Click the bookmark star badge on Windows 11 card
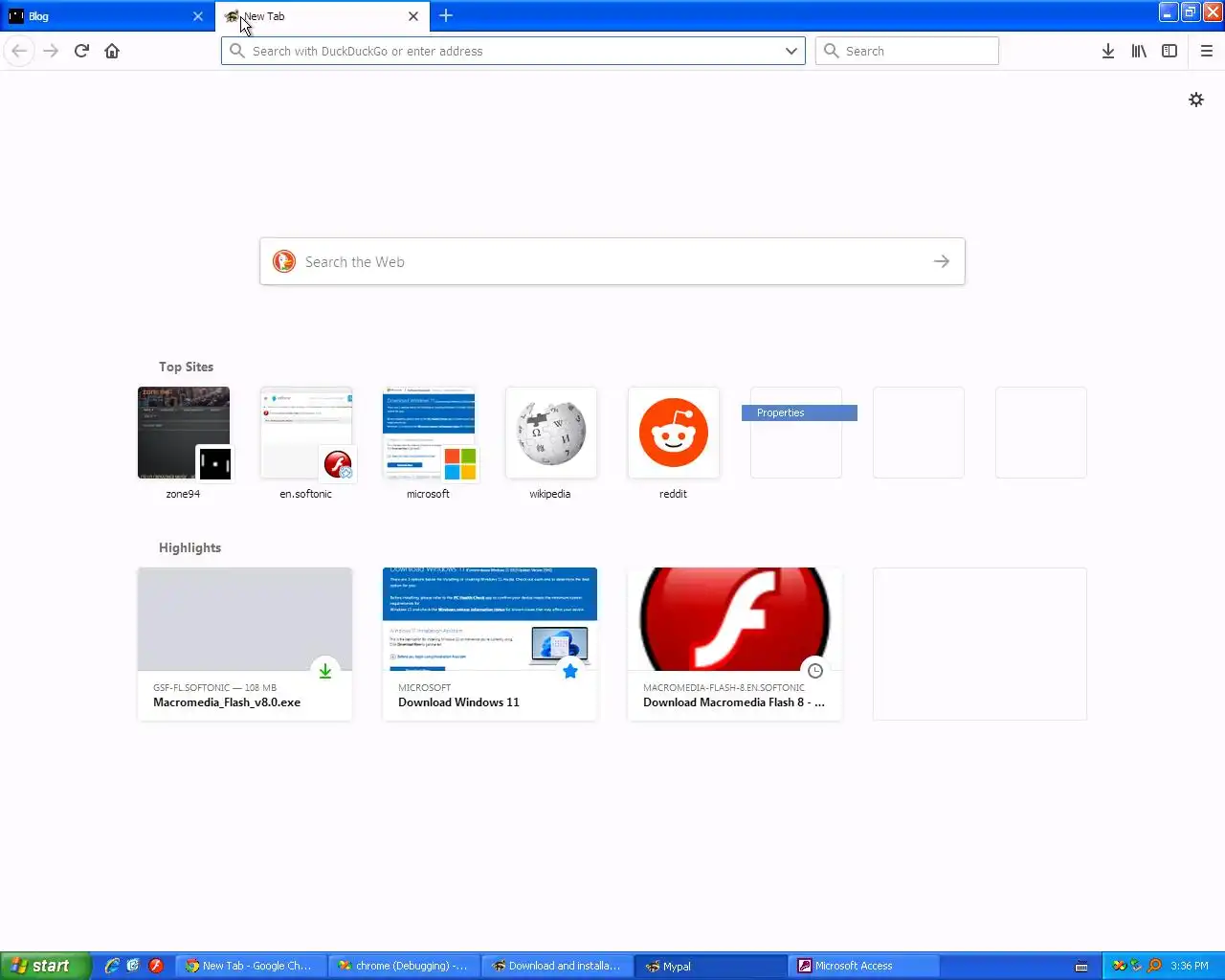The width and height of the screenshot is (1225, 980). 570,671
